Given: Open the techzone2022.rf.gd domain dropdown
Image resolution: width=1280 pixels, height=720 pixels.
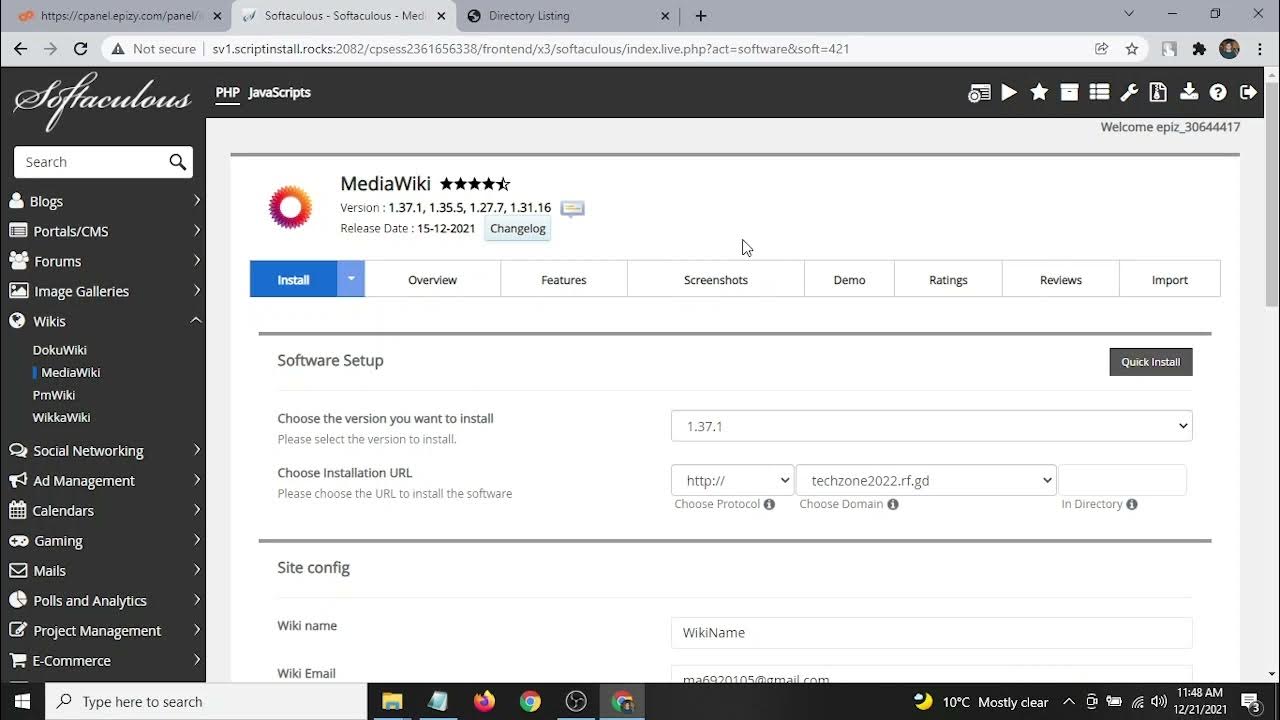Looking at the screenshot, I should [x=926, y=480].
